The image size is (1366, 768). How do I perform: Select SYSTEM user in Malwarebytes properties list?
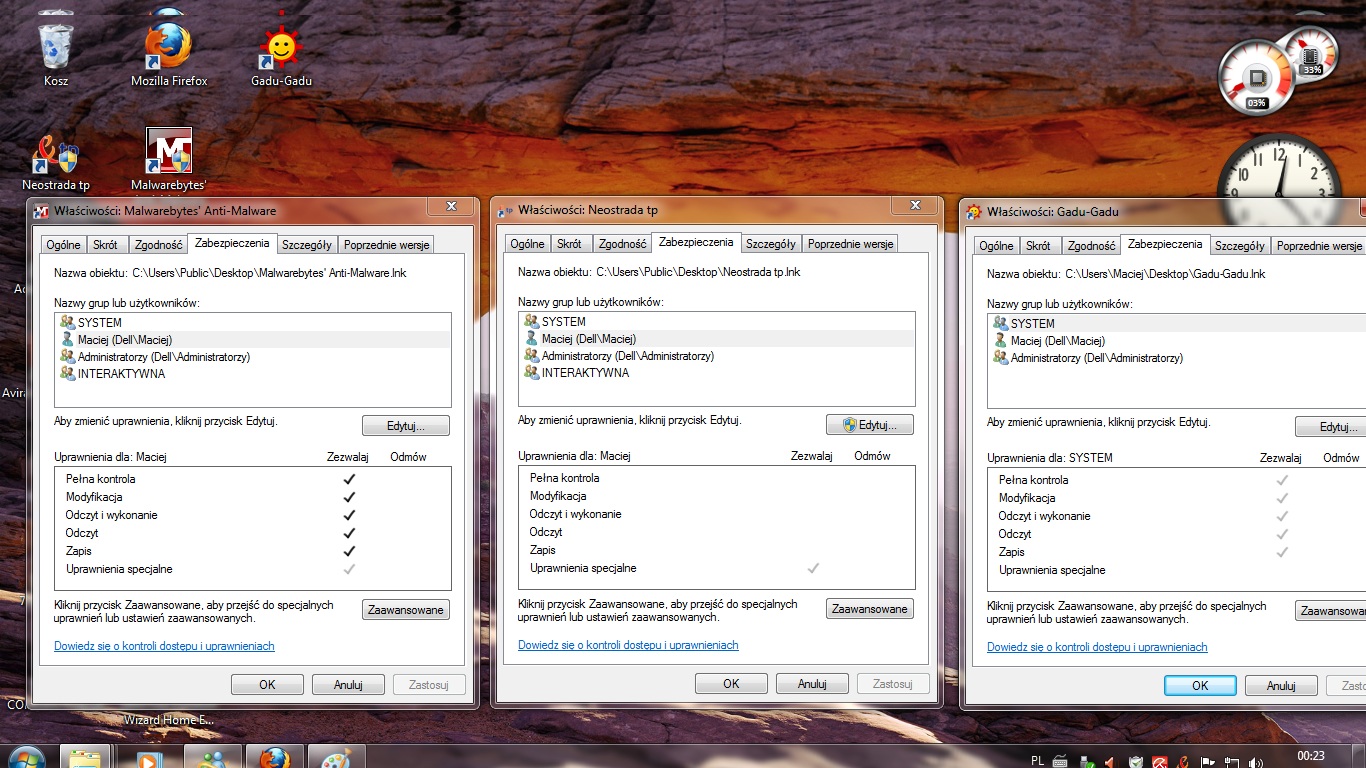coord(253,323)
